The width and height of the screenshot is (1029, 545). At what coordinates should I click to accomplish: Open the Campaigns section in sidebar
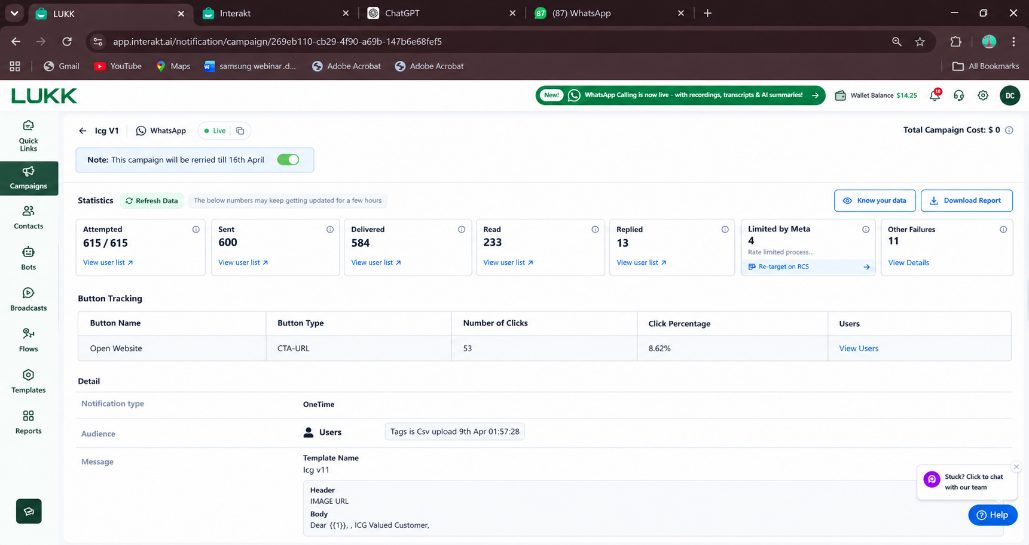coord(28,178)
